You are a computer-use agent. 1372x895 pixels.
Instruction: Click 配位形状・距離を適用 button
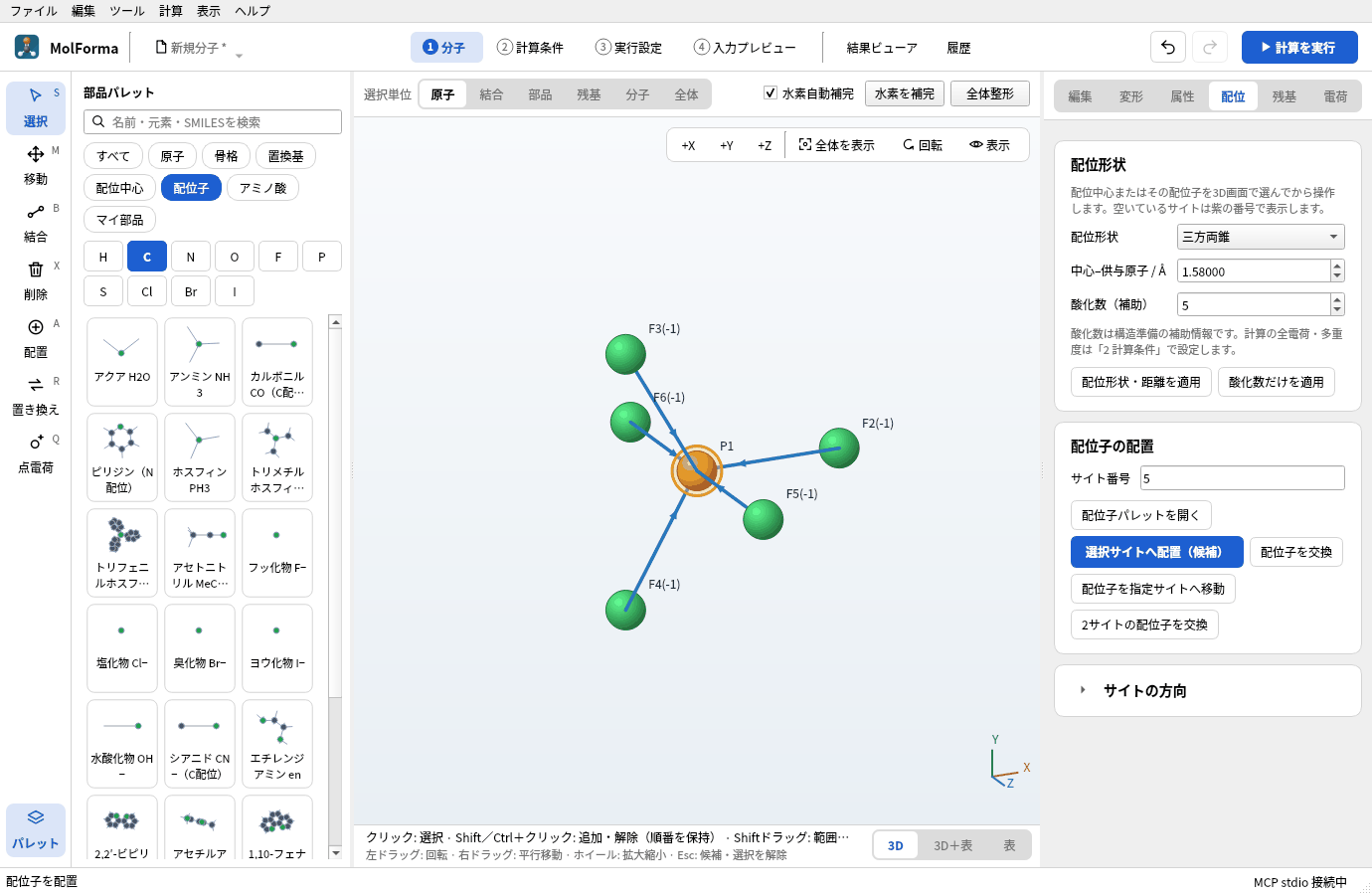coord(1141,382)
